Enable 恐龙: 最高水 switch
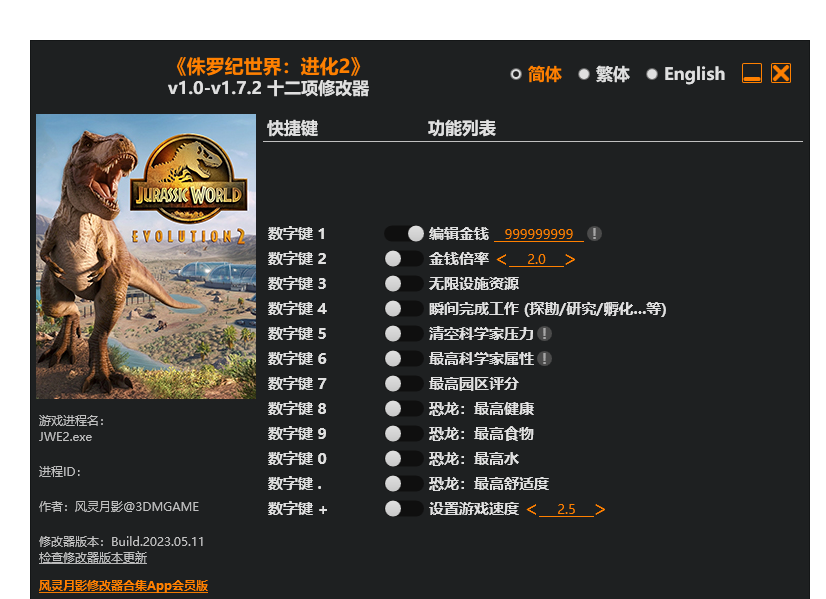Screen dimensions: 826x599 tap(404, 459)
